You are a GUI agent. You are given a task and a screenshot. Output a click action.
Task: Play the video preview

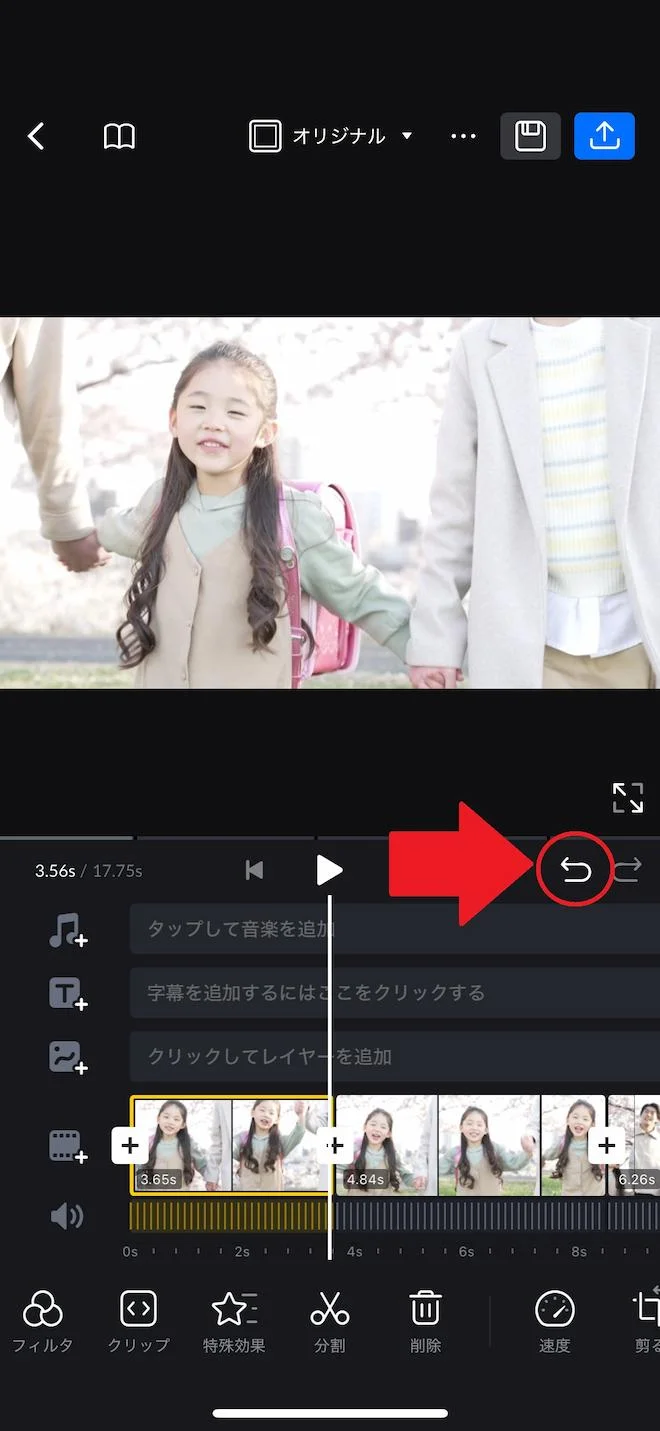coord(329,870)
